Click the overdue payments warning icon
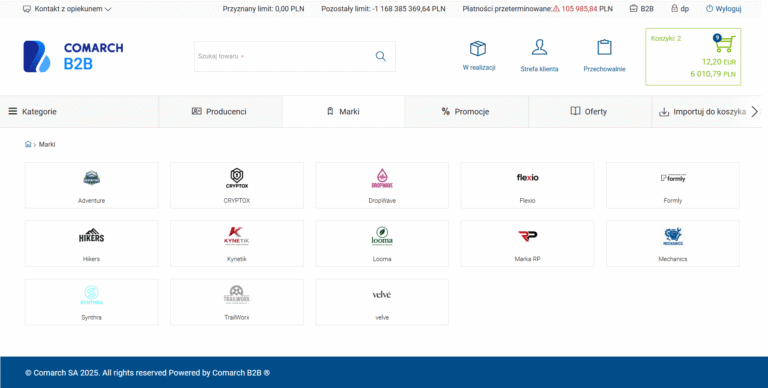The width and height of the screenshot is (768, 388). click(556, 9)
